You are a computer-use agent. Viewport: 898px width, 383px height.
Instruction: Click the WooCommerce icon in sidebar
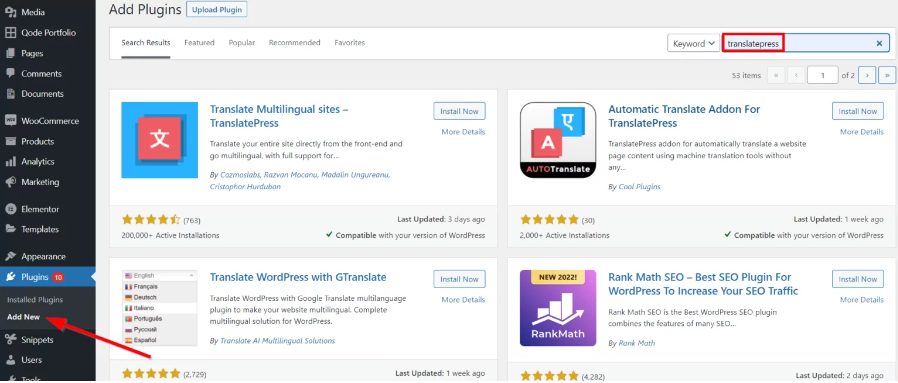tap(10, 121)
